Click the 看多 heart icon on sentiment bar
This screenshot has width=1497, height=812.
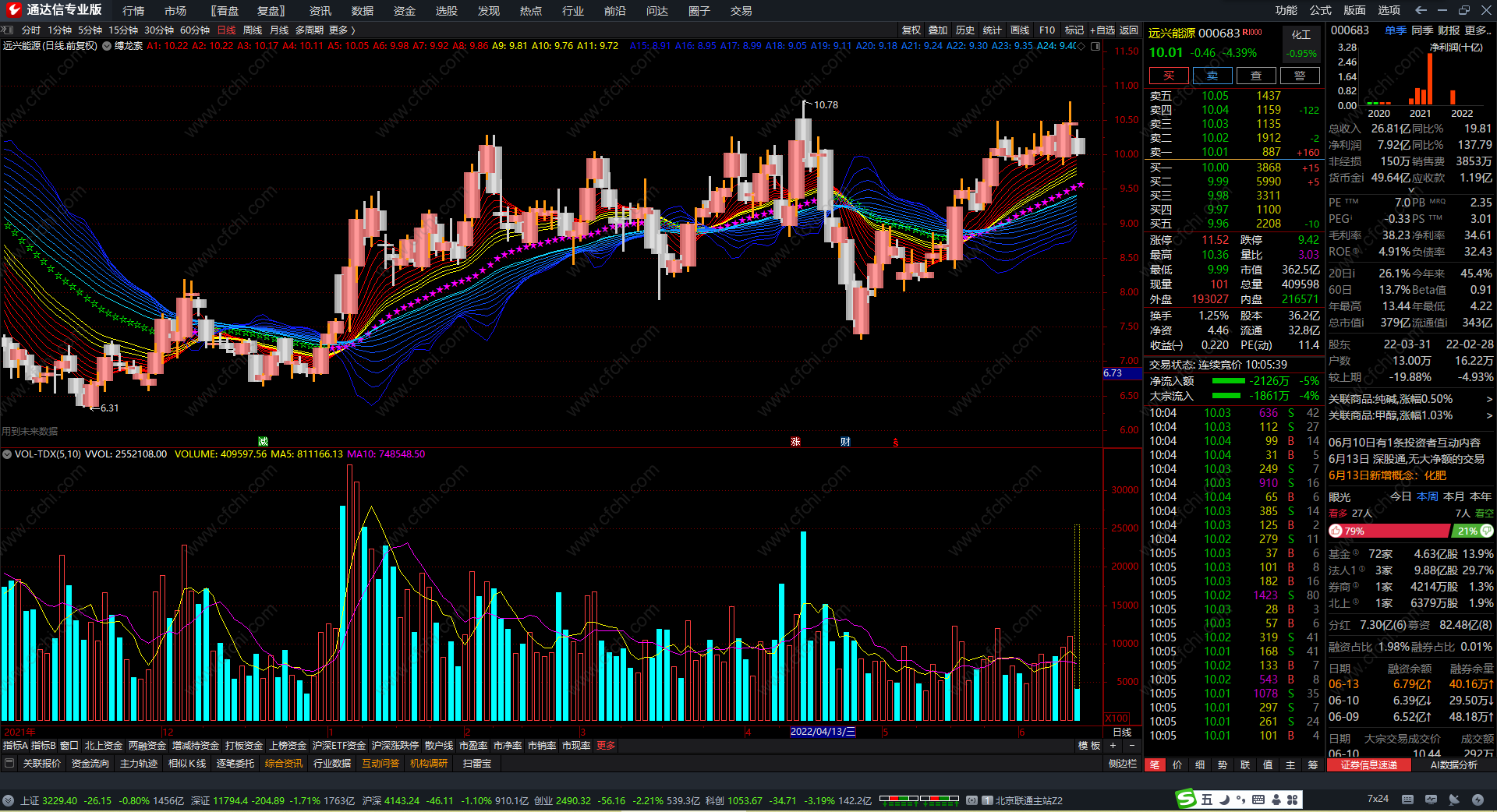pyautogui.click(x=1336, y=531)
